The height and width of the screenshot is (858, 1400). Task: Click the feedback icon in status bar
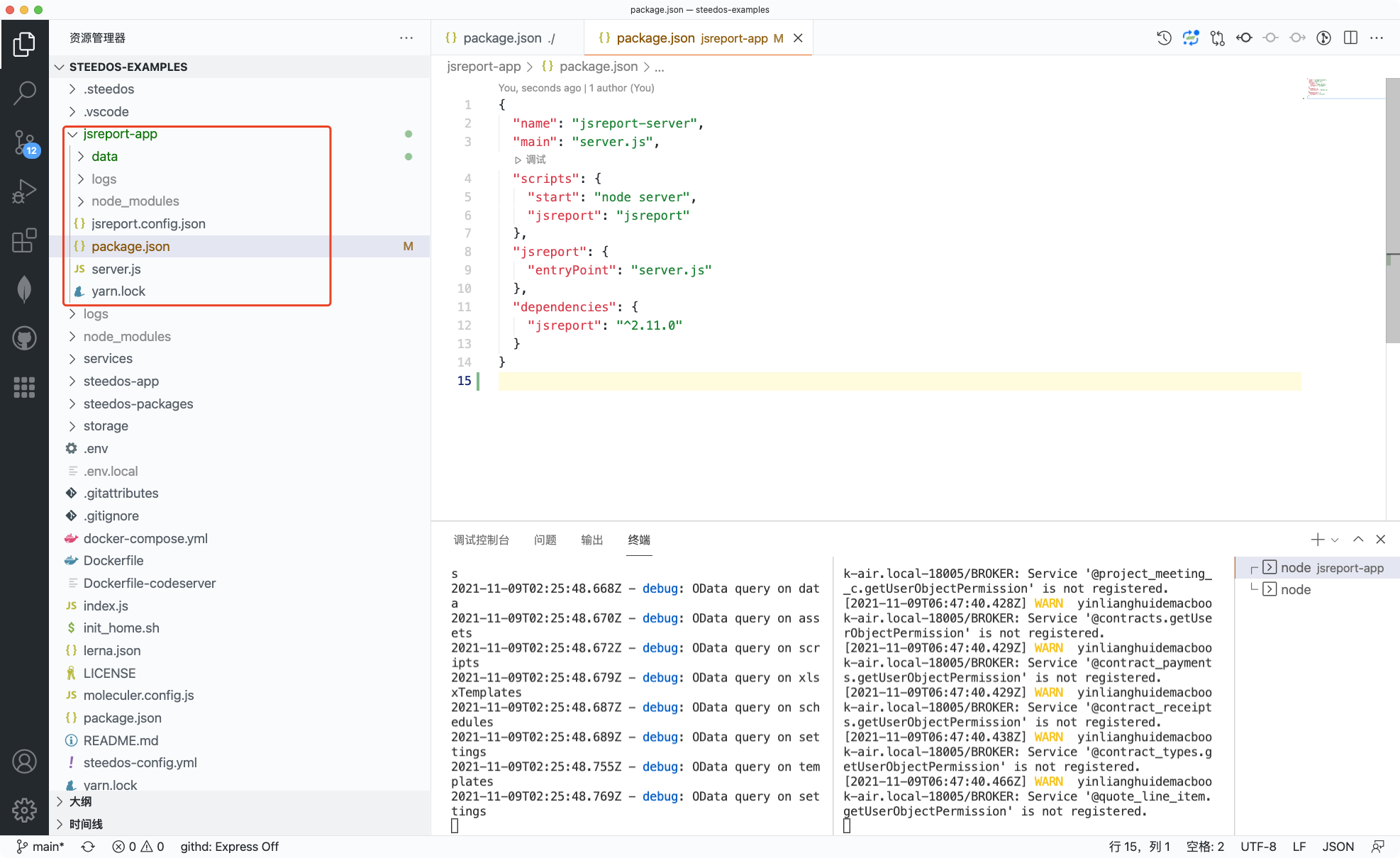pos(1378,847)
